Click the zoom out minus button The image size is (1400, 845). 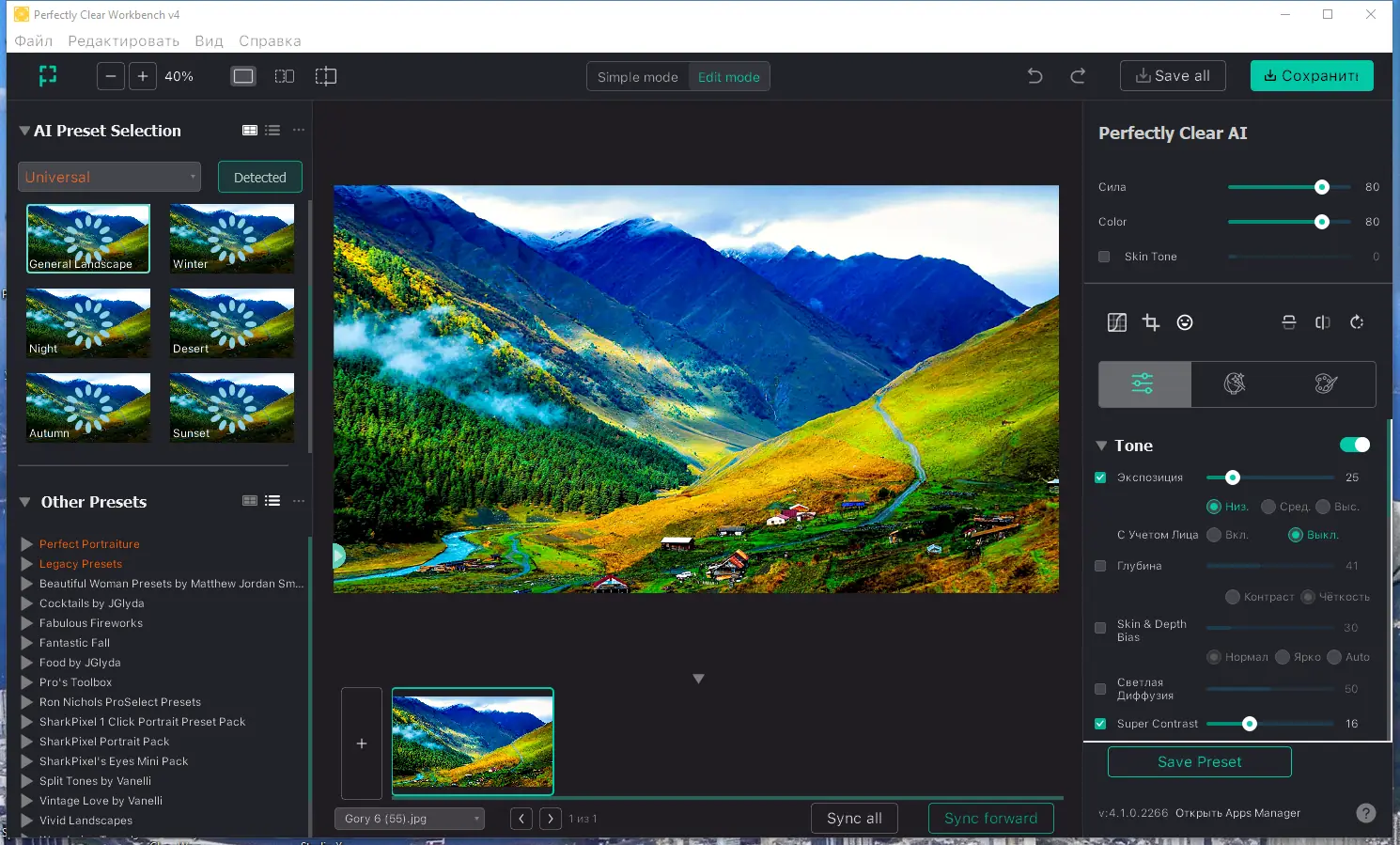(x=111, y=76)
